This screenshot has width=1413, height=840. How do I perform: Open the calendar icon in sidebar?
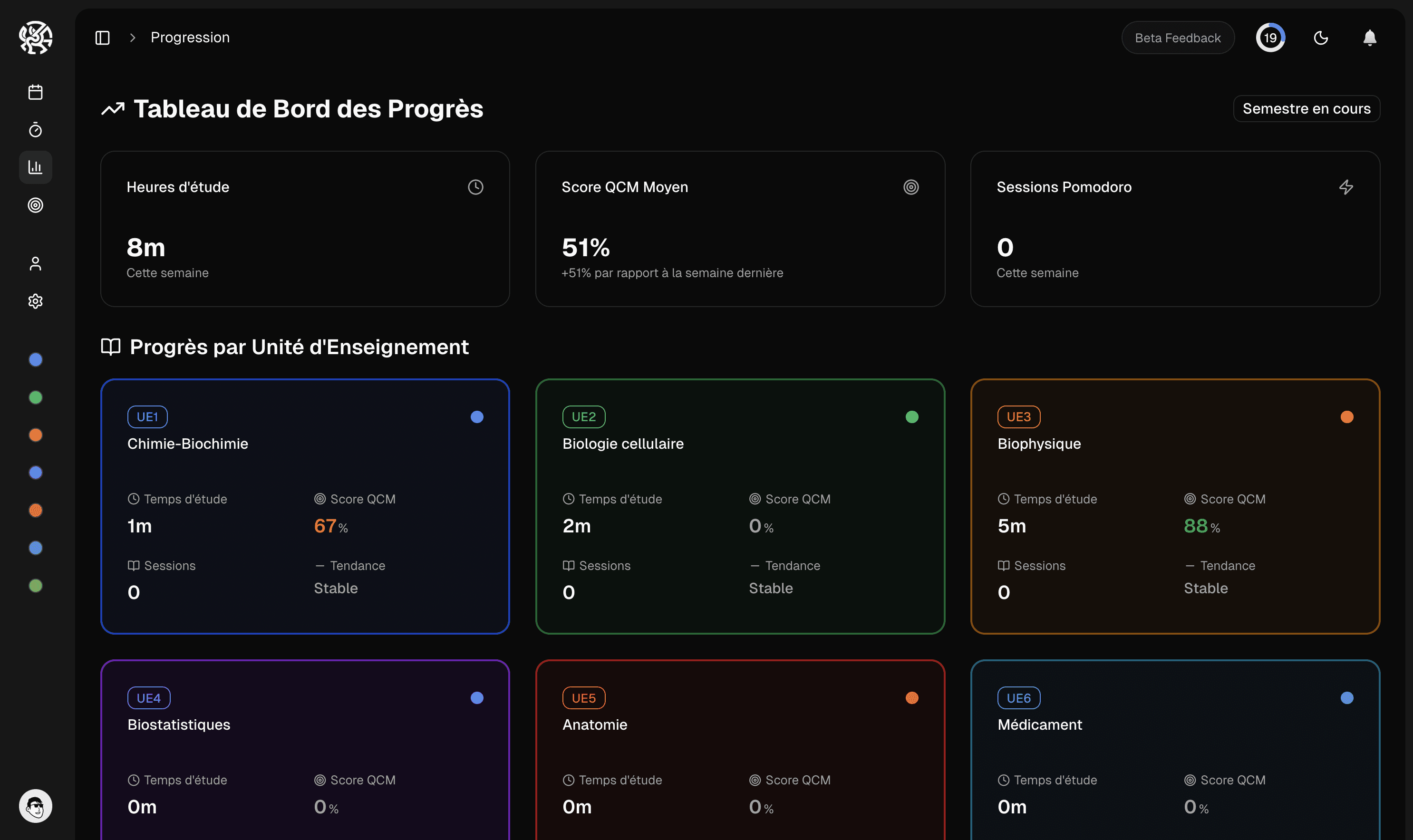(35, 92)
